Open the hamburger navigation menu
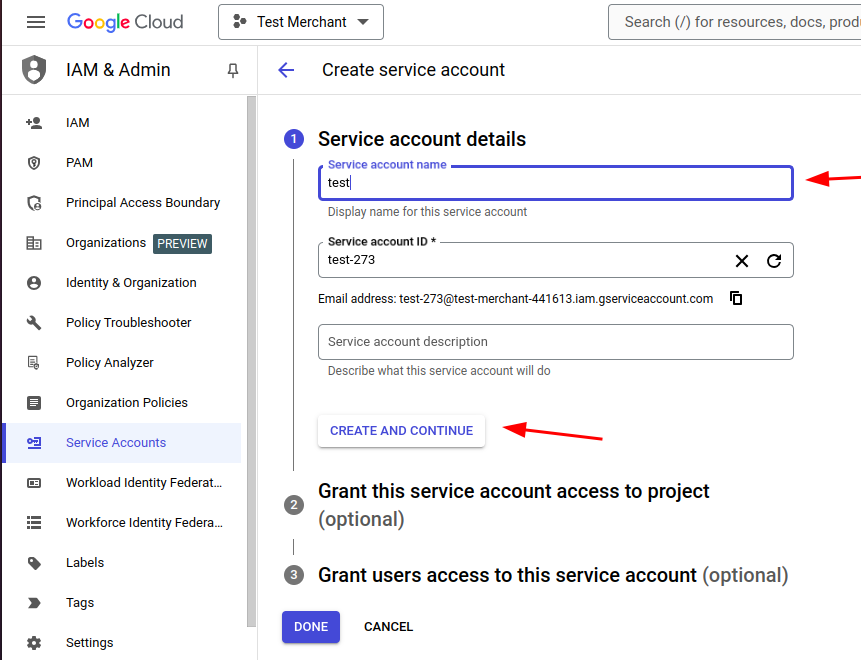 36,22
